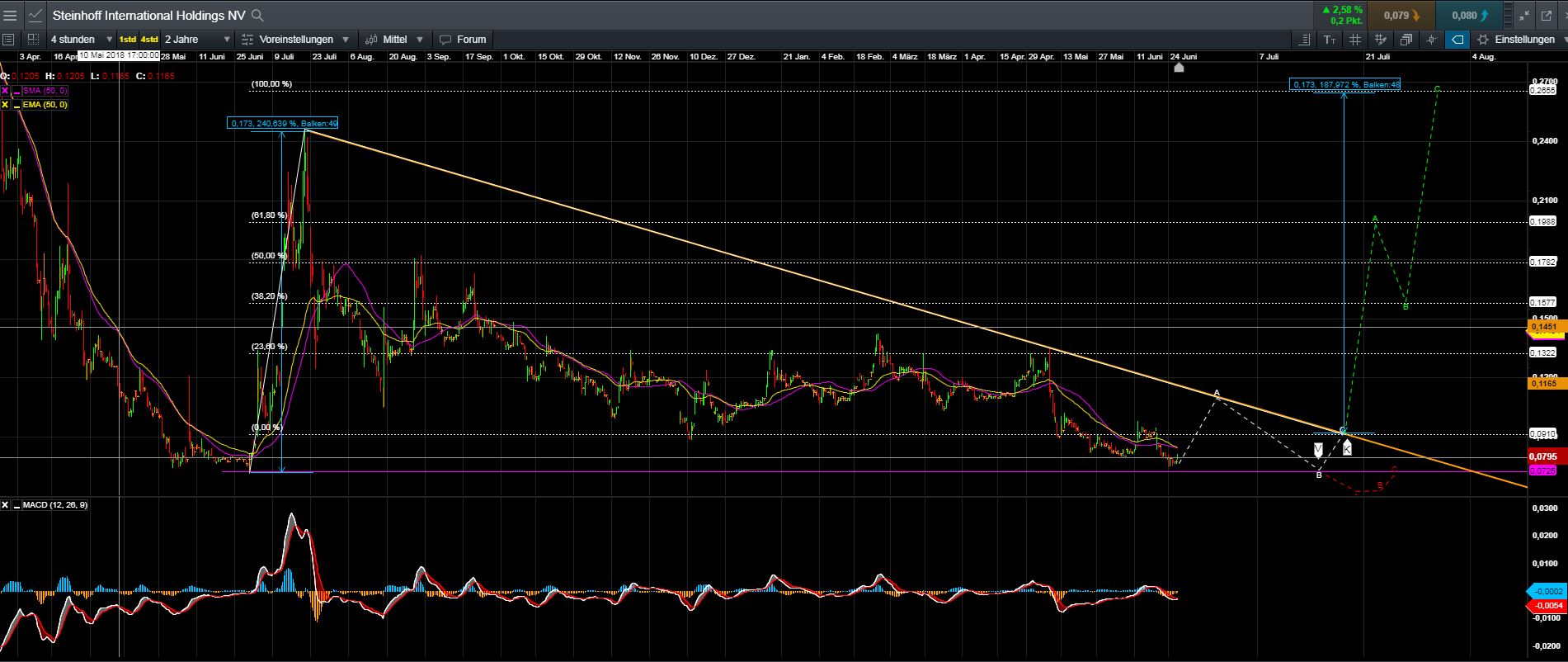The height and width of the screenshot is (662, 1568).
Task: Click the 0,173, 240,639 % measurement label
Action: [x=282, y=123]
